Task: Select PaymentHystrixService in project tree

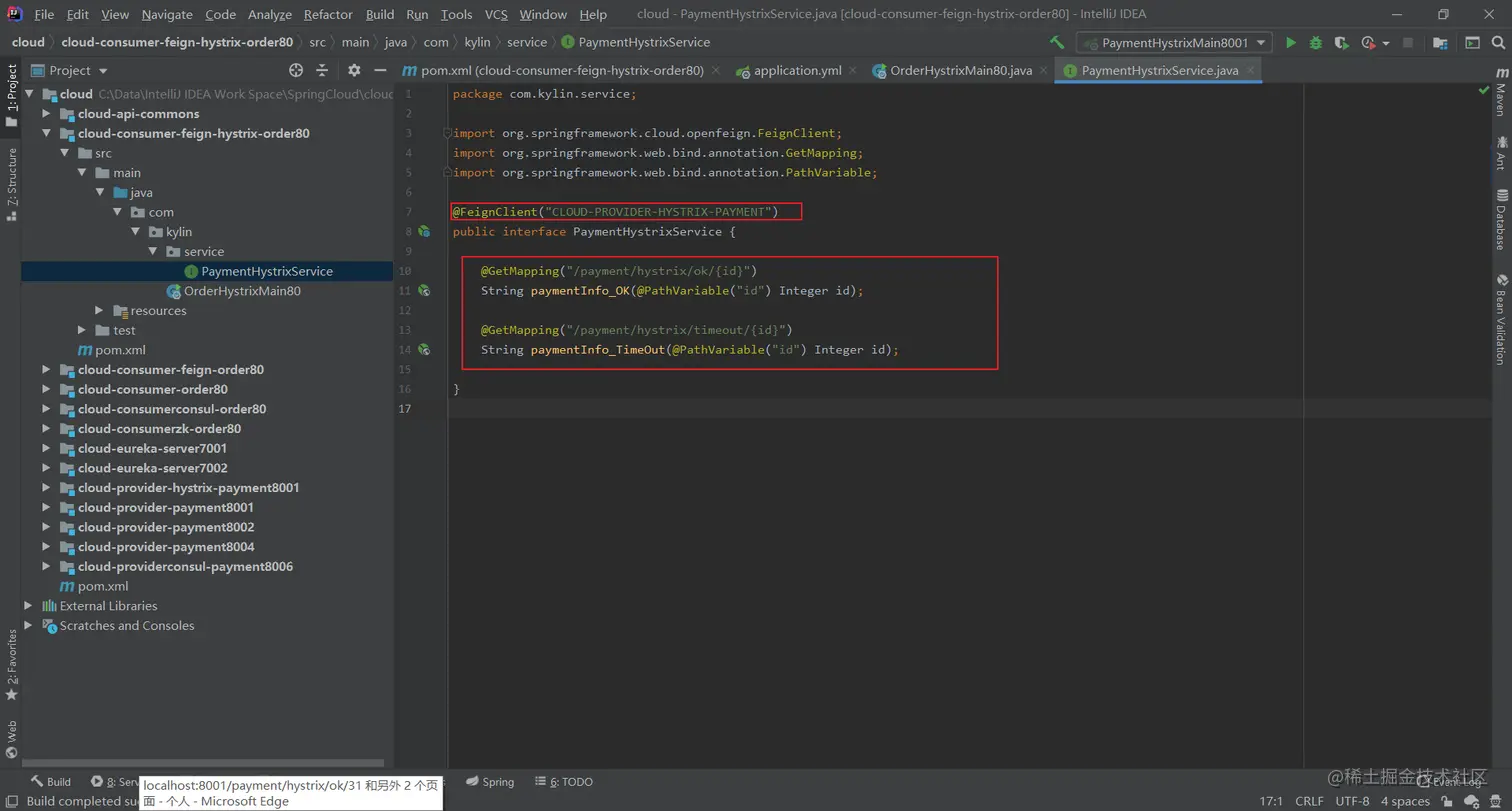Action: tap(267, 271)
